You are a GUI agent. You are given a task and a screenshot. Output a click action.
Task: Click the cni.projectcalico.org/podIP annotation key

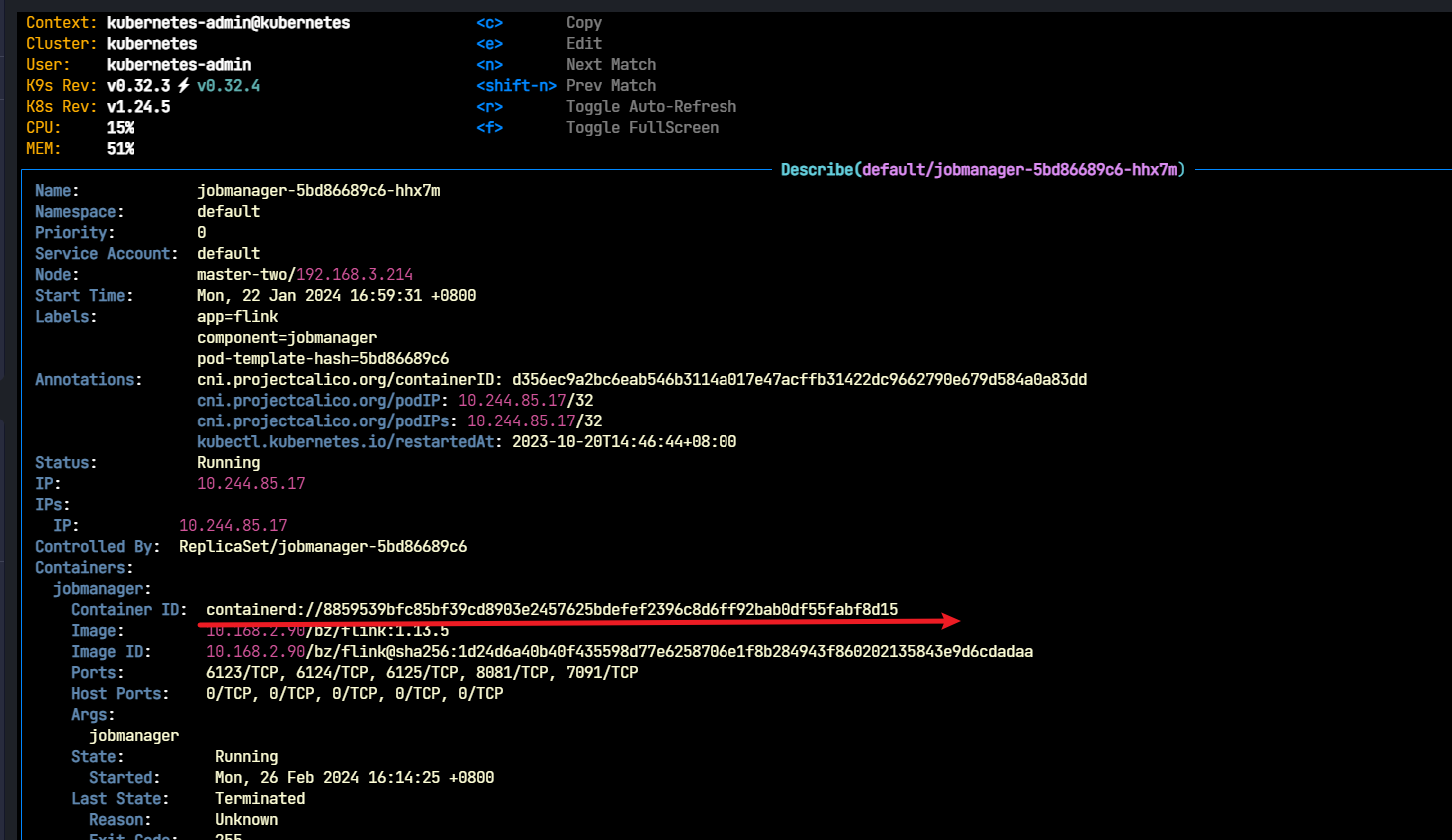point(318,400)
